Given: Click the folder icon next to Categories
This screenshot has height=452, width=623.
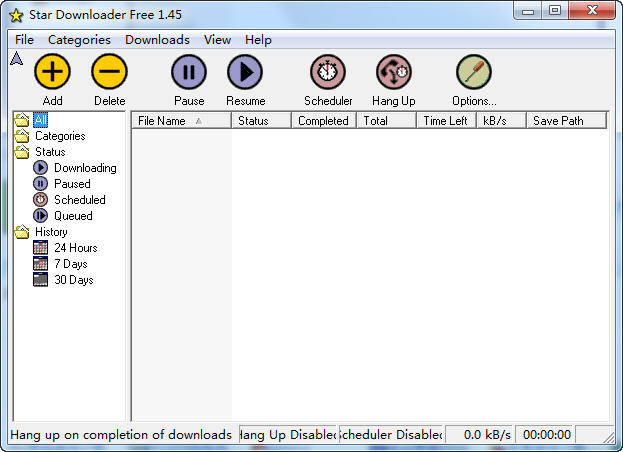Looking at the screenshot, I should coord(22,136).
